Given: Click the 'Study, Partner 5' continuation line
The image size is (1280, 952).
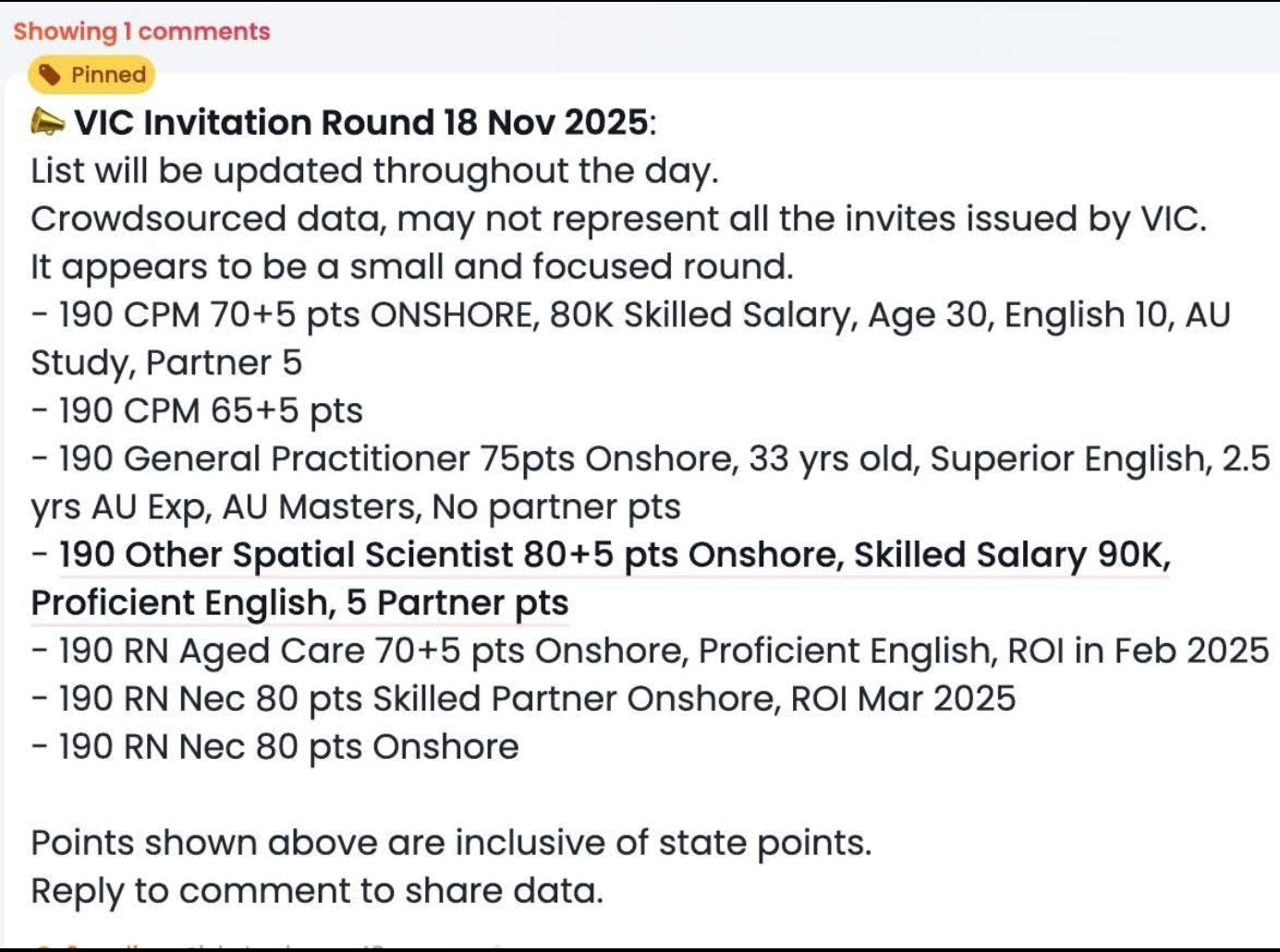Looking at the screenshot, I should (x=166, y=363).
